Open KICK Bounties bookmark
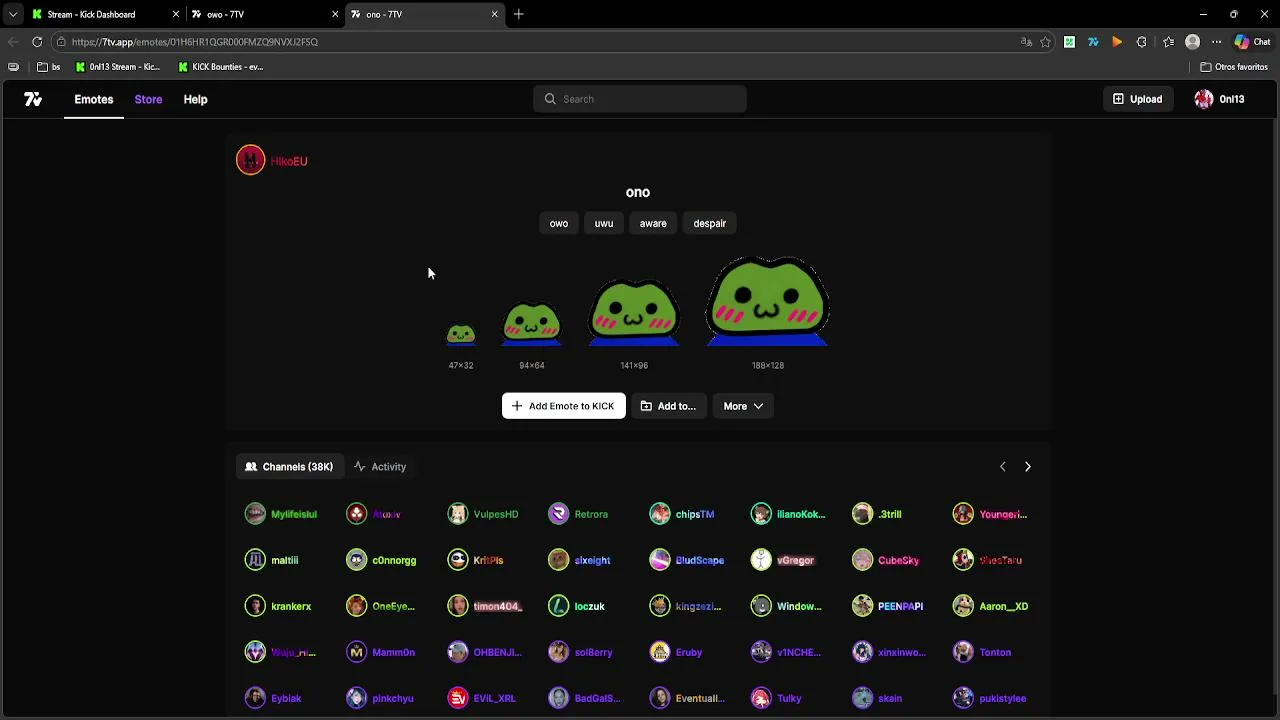 point(221,67)
